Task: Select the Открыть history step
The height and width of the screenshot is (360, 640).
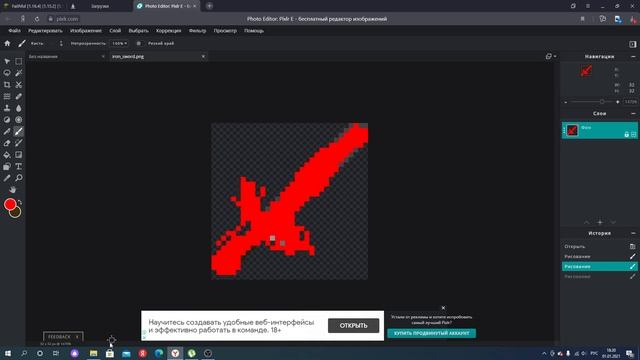Action: point(599,247)
